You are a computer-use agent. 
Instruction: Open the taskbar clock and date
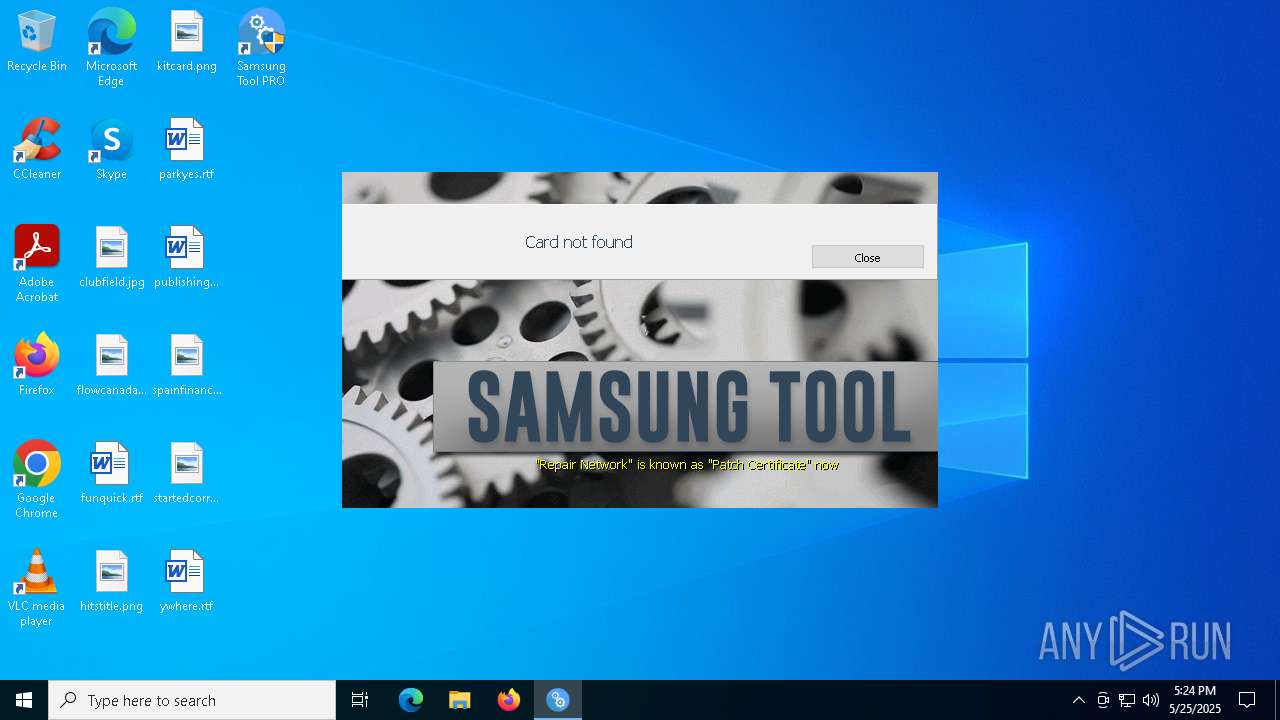(x=1195, y=700)
